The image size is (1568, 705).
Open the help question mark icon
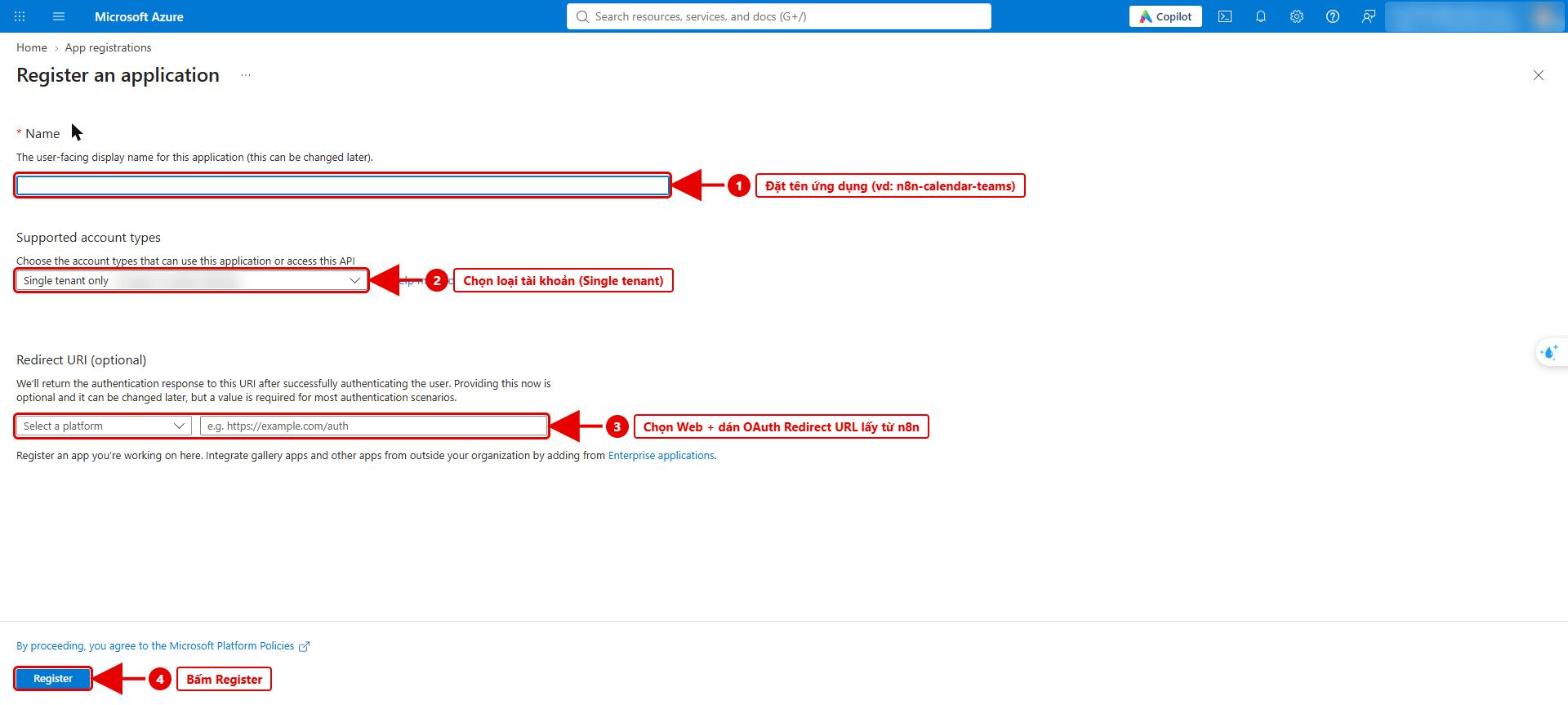pos(1332,16)
